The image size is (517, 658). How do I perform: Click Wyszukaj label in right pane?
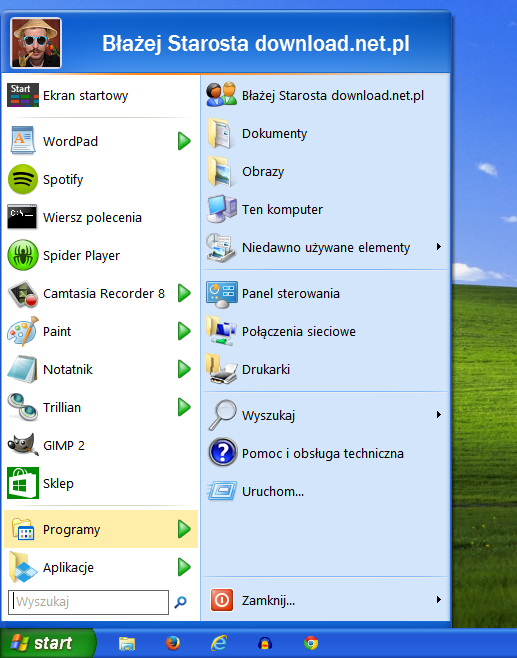click(269, 415)
